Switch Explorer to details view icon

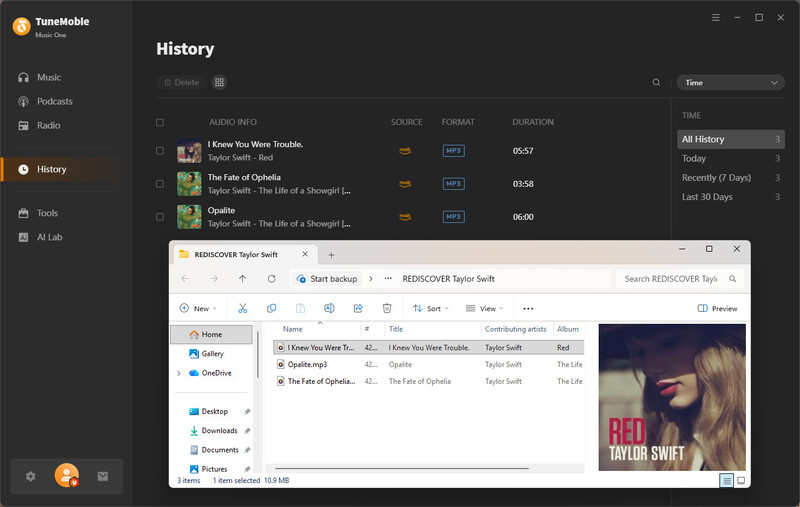coord(727,480)
